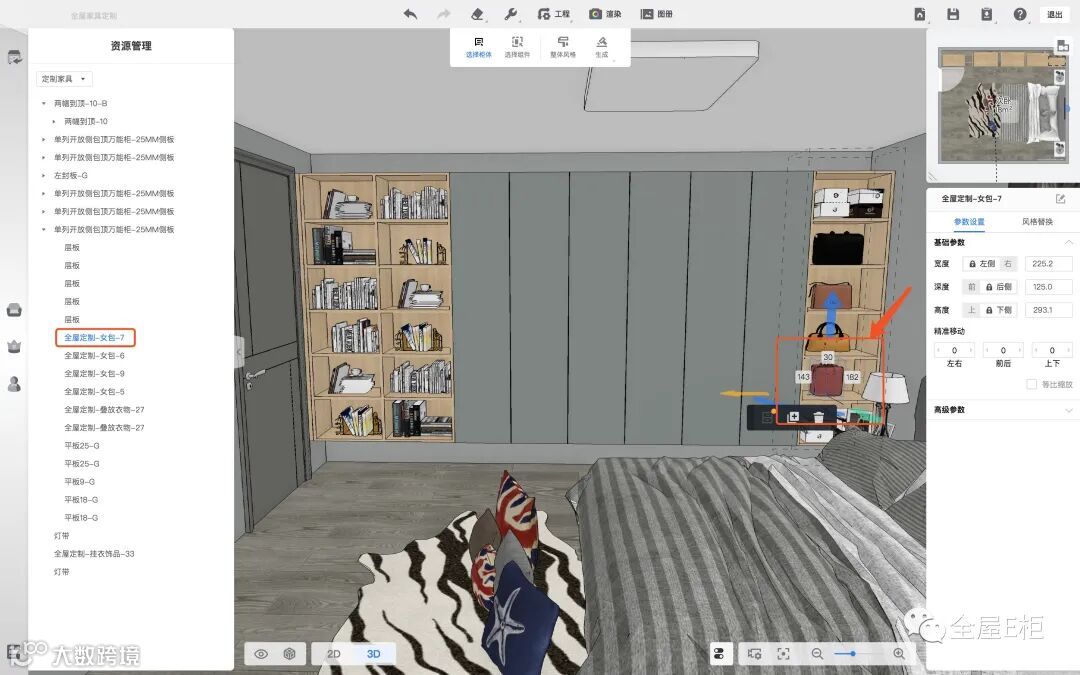
Task: Select tree item 平板9-G
Action: pyautogui.click(x=80, y=481)
